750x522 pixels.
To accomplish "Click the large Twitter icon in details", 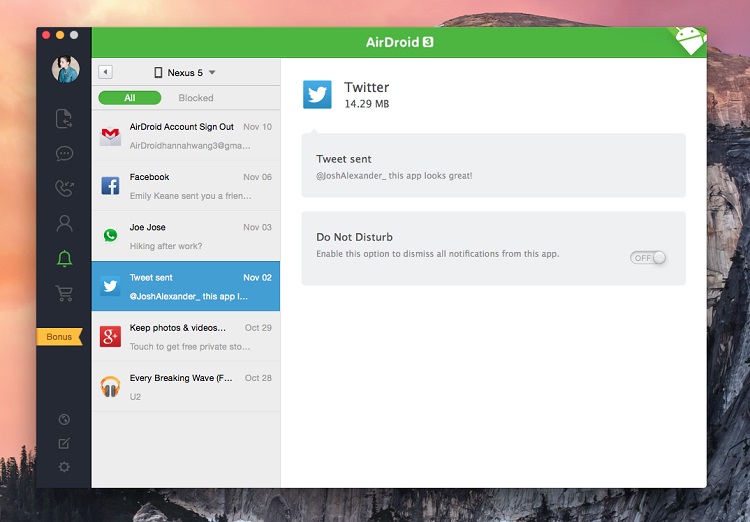I will coord(317,95).
